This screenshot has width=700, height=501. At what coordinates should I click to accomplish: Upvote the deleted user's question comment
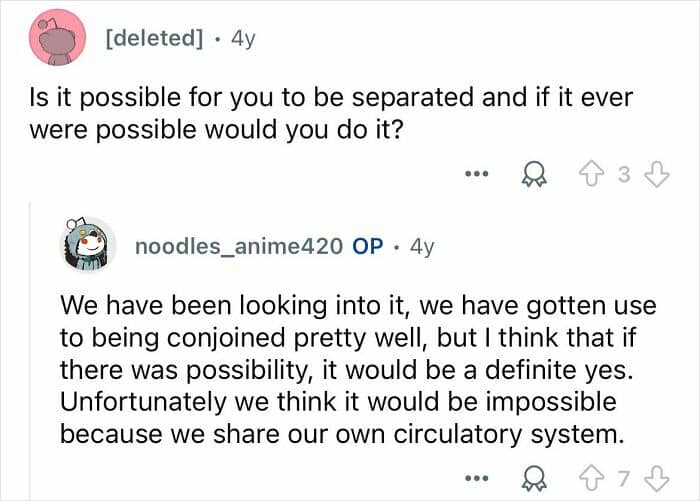(x=590, y=175)
